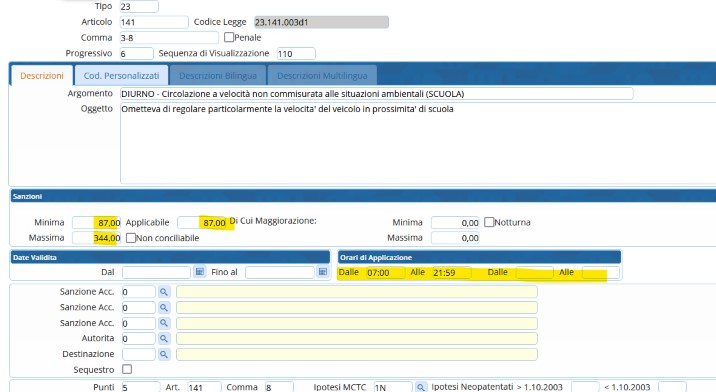The height and width of the screenshot is (392, 716).
Task: Click the < 1.10.2003 field
Action: tap(672, 387)
